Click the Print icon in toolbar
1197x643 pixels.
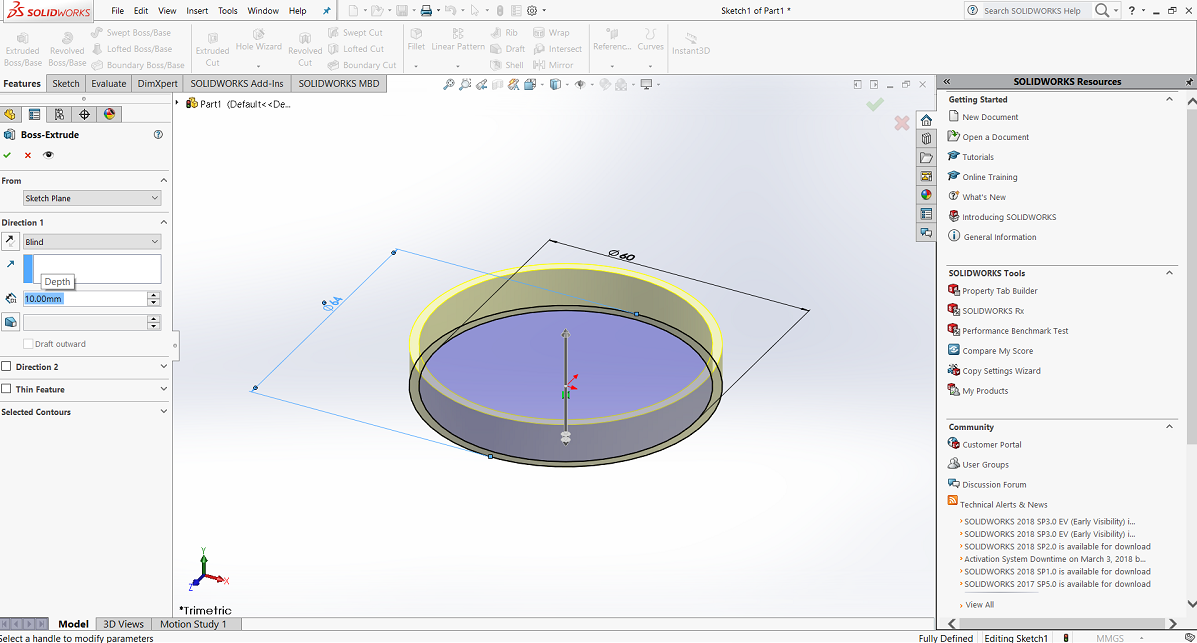click(x=426, y=11)
